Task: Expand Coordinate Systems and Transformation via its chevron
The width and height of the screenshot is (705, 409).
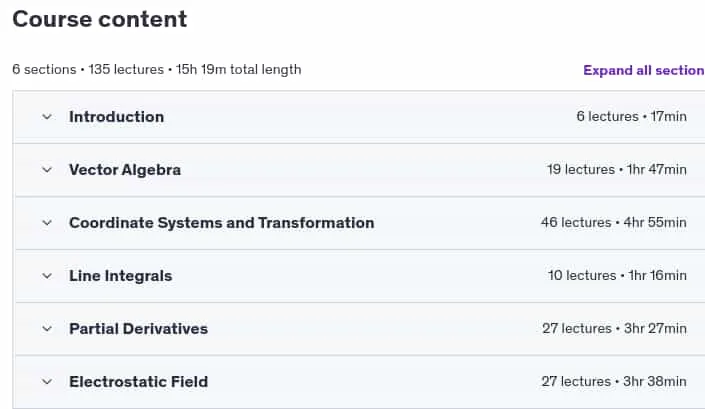Action: [x=47, y=223]
